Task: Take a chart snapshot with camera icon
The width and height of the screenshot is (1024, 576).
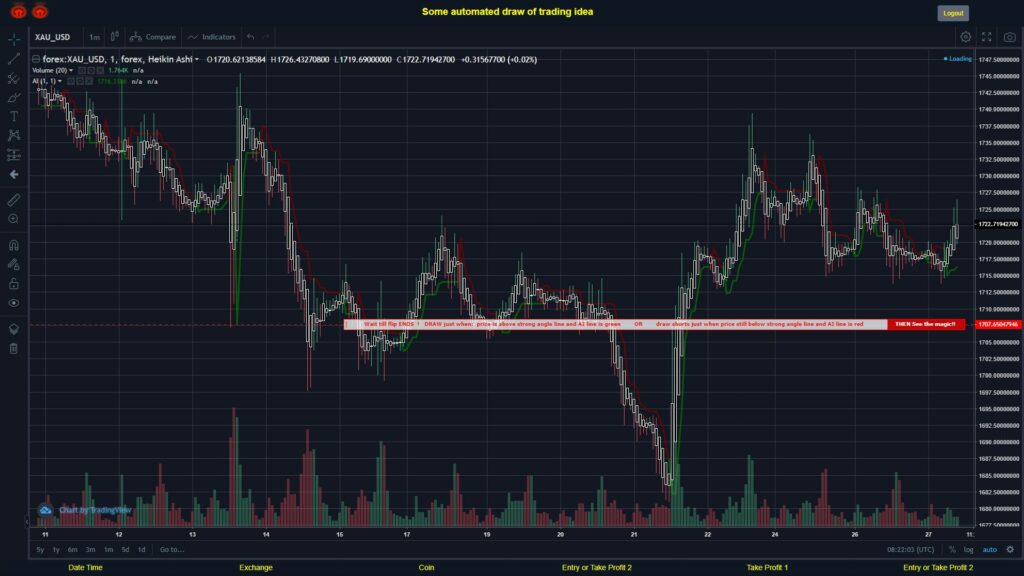Action: [x=1010, y=37]
